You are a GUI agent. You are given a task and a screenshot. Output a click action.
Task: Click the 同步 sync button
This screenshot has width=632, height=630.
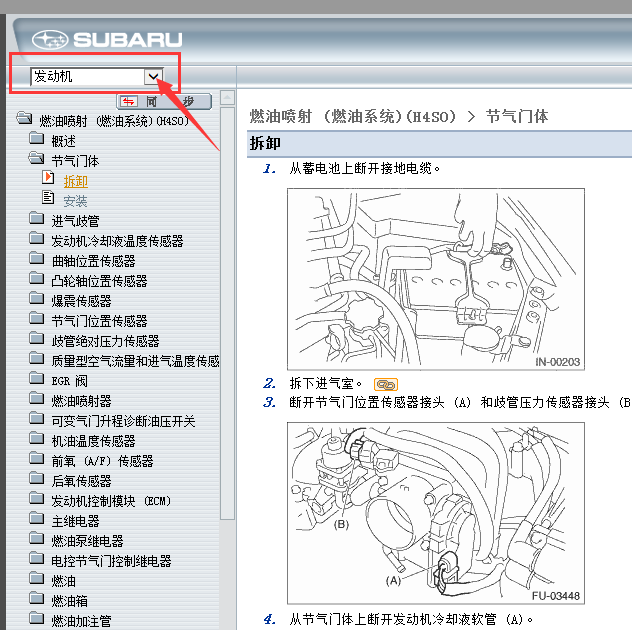164,101
